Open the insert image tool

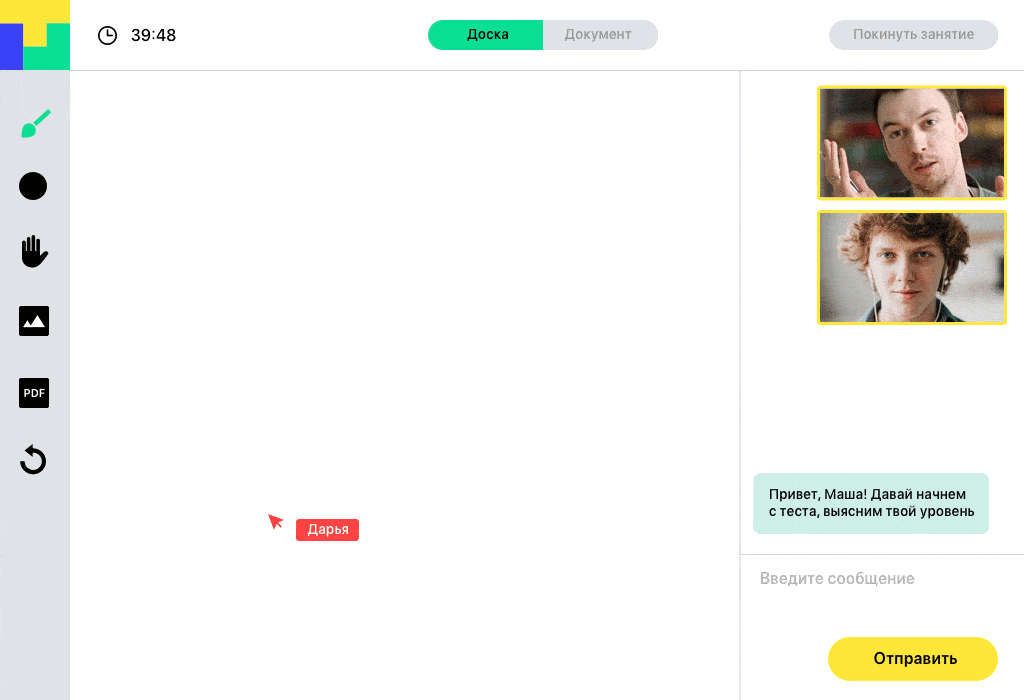point(34,321)
